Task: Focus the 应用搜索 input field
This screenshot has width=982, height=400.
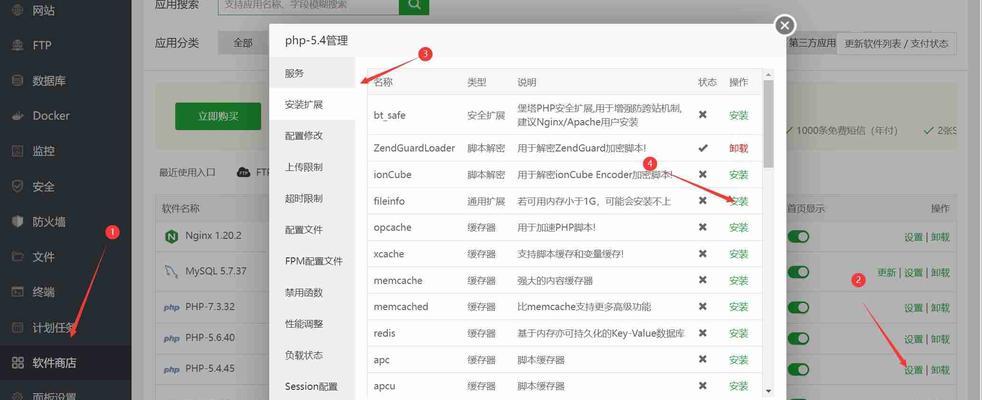Action: 308,5
